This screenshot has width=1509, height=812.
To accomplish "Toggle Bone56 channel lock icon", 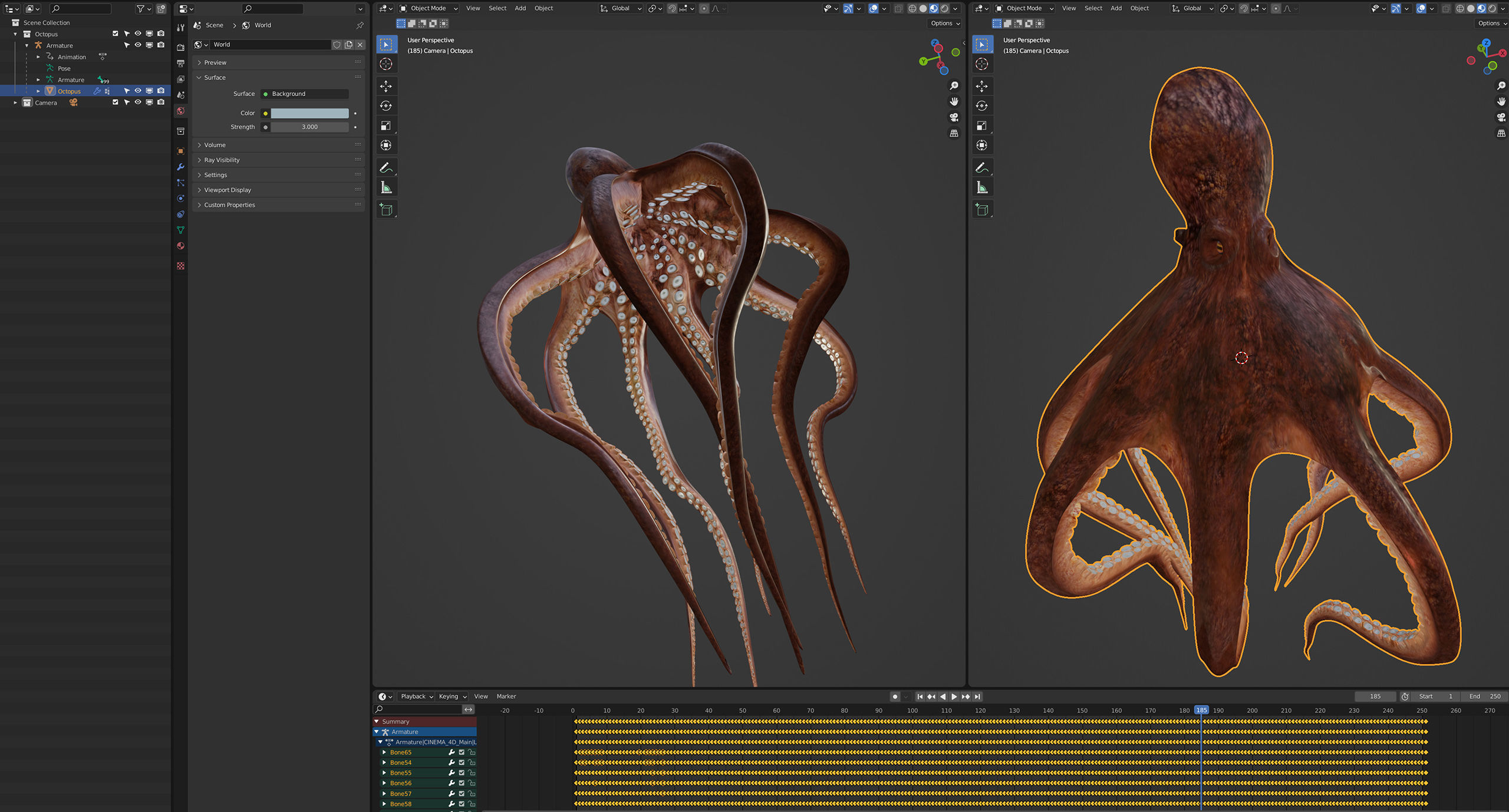I will pos(472,784).
